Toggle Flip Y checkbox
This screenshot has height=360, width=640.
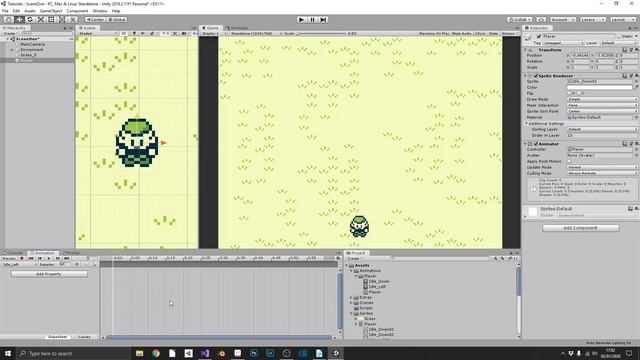point(579,93)
